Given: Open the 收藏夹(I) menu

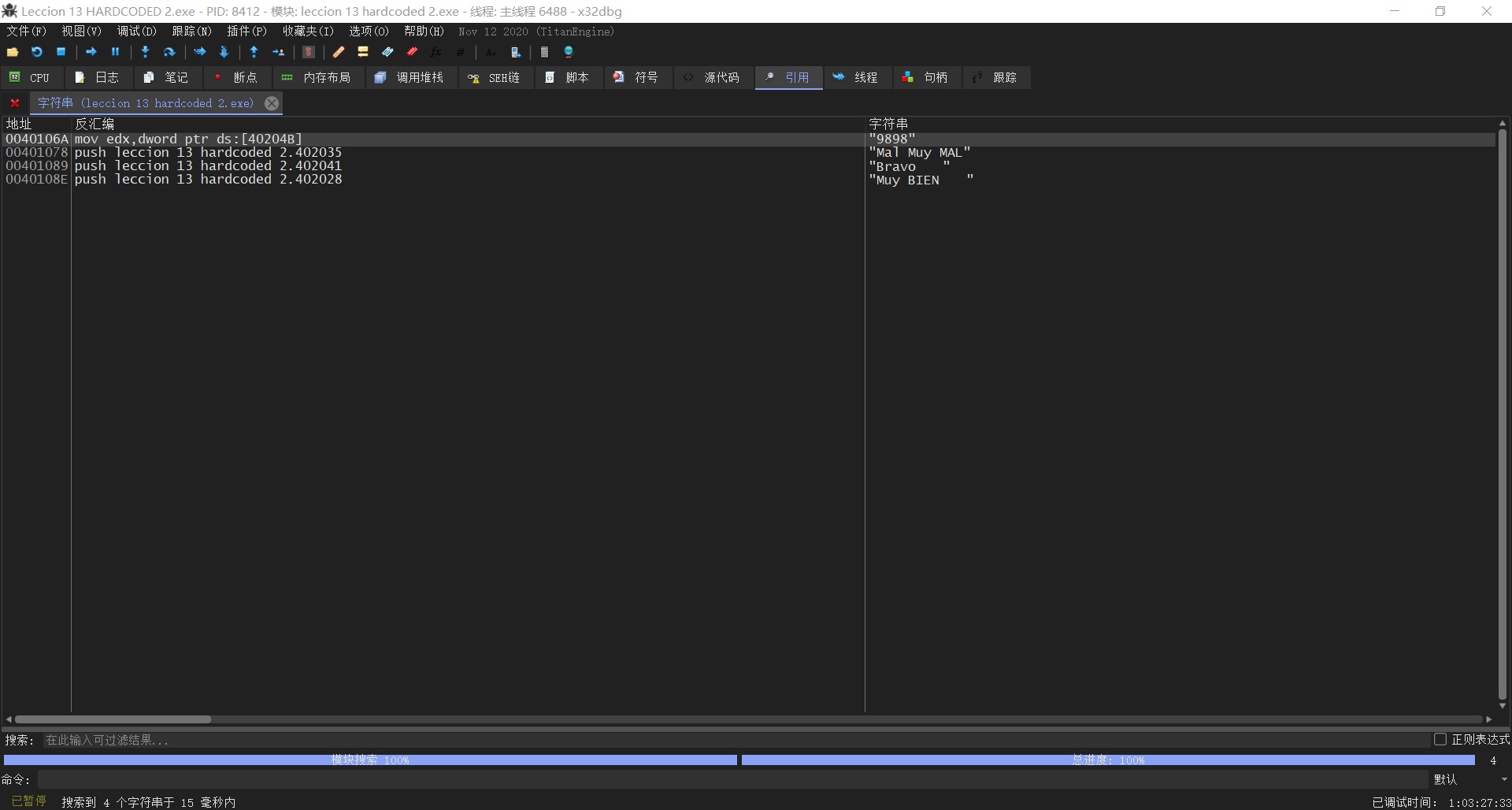Looking at the screenshot, I should [x=308, y=32].
